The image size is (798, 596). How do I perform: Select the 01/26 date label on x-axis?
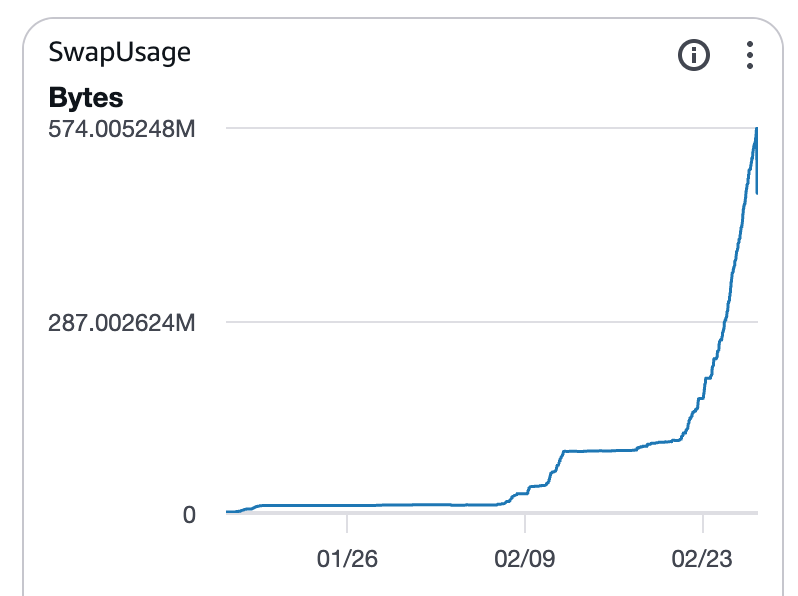coord(346,558)
